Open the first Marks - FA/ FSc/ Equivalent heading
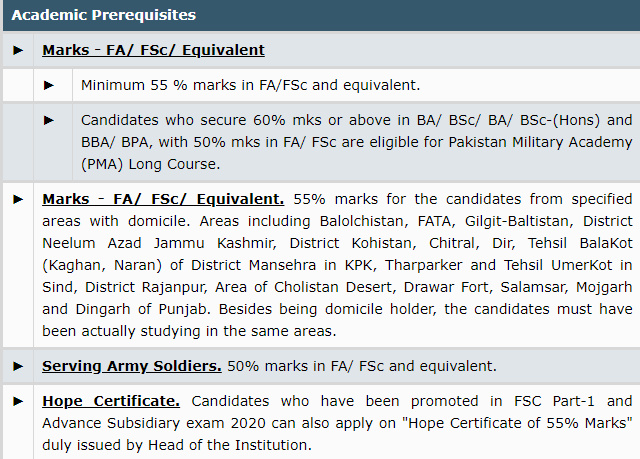The height and width of the screenshot is (459, 640). tap(153, 50)
